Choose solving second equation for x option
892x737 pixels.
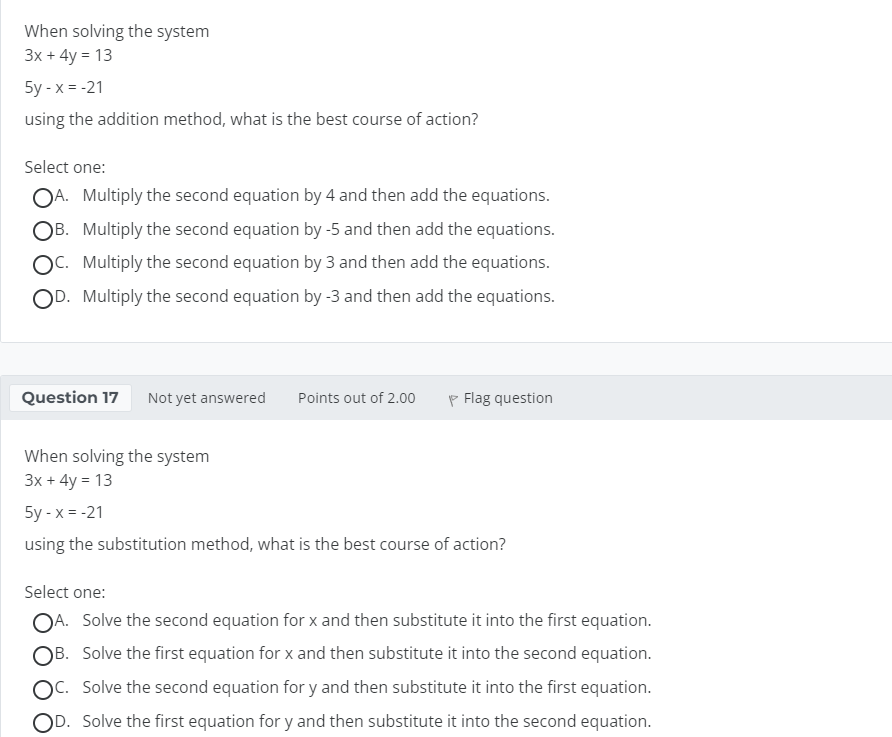[x=42, y=622]
